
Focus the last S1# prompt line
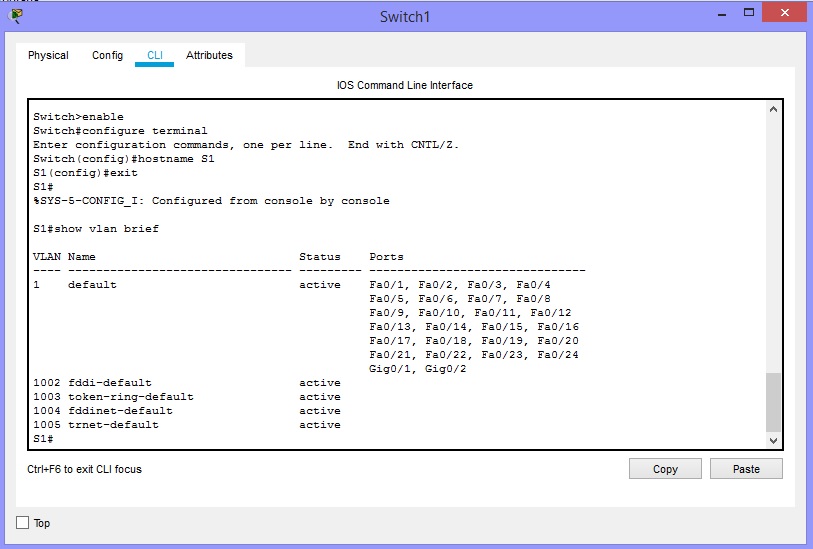point(43,439)
